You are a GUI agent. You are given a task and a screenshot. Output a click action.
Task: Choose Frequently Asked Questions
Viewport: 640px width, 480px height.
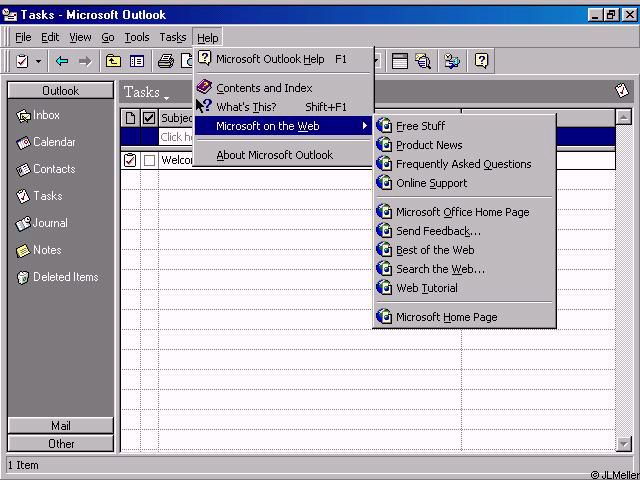coord(464,164)
